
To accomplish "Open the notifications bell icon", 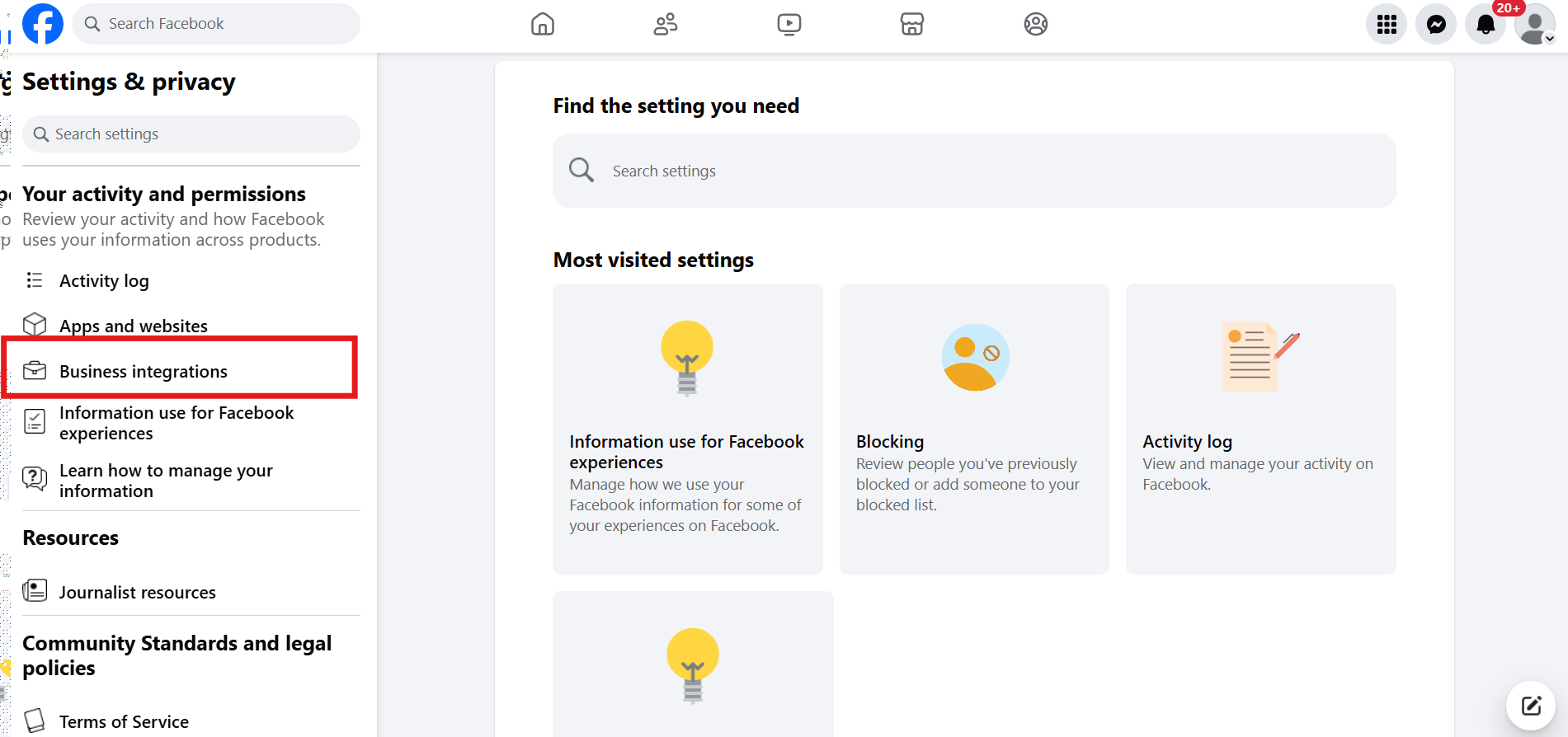I will click(x=1486, y=25).
